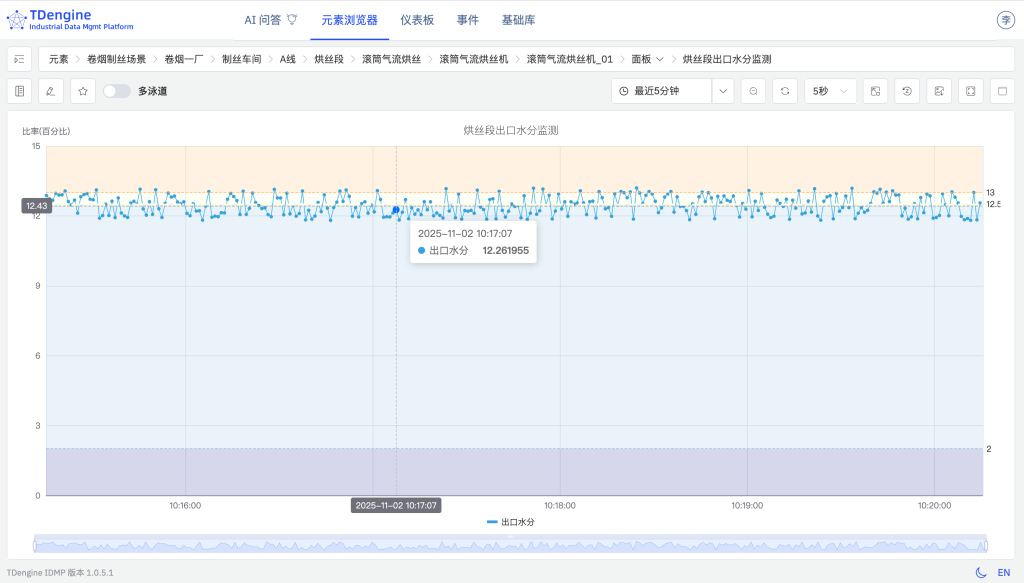Enable the 多泳道 multi-lane toggle

[x=117, y=90]
